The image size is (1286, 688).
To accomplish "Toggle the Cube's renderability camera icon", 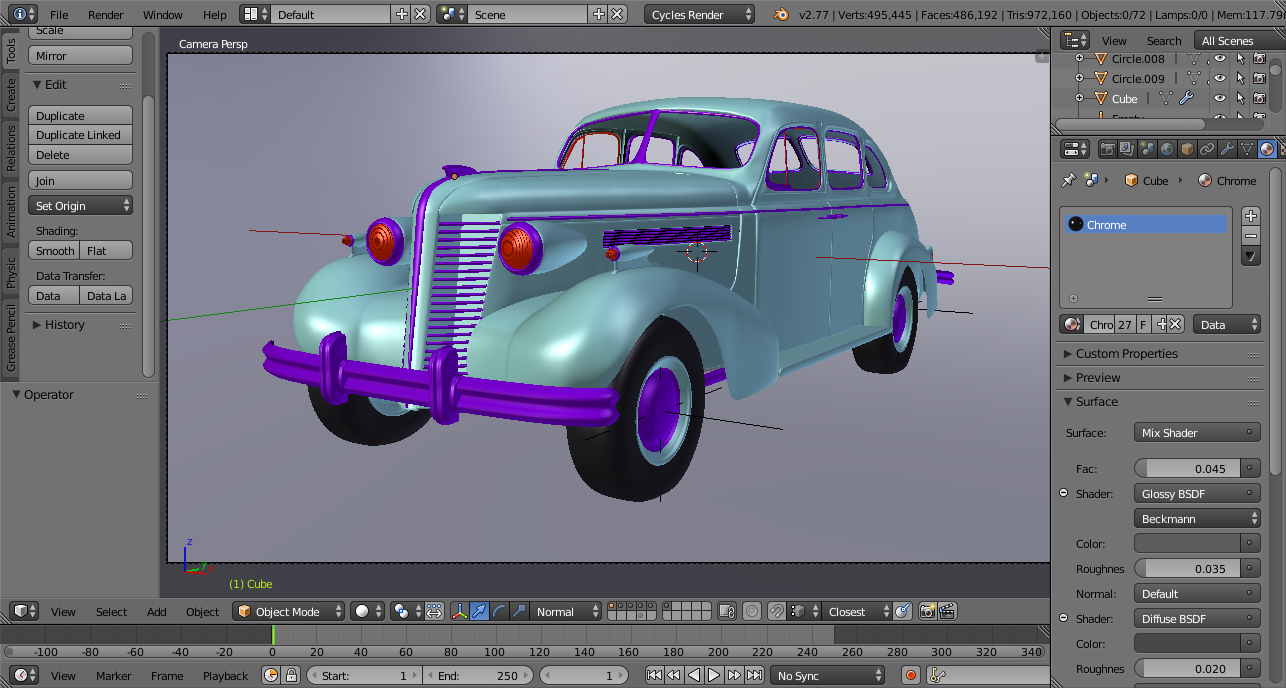I will pos(1260,98).
